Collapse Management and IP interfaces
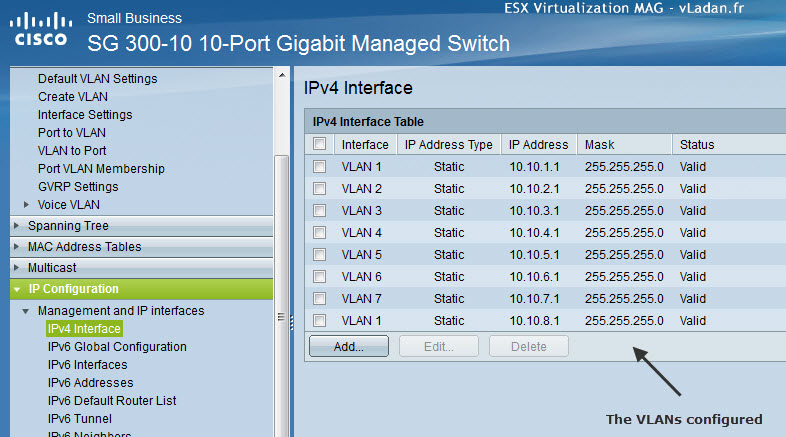The width and height of the screenshot is (786, 437). [x=26, y=311]
